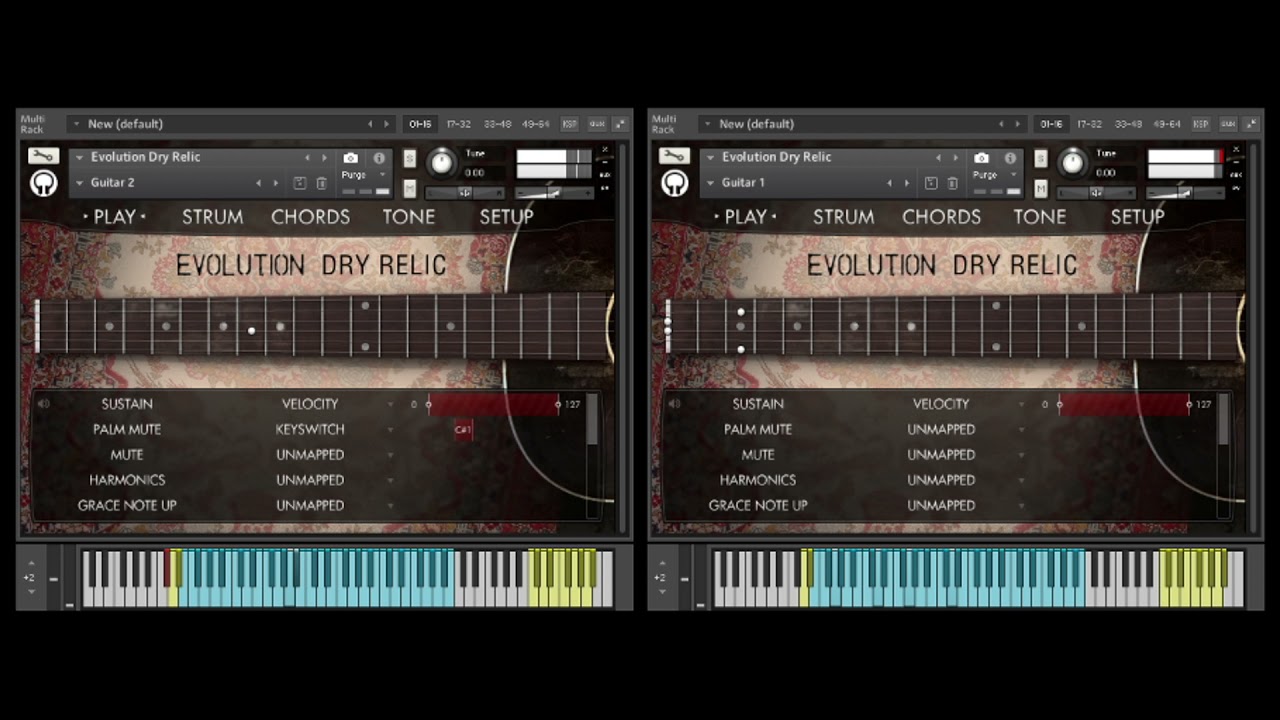
Task: Mute the Guitar 1 instrument
Action: coord(1040,188)
